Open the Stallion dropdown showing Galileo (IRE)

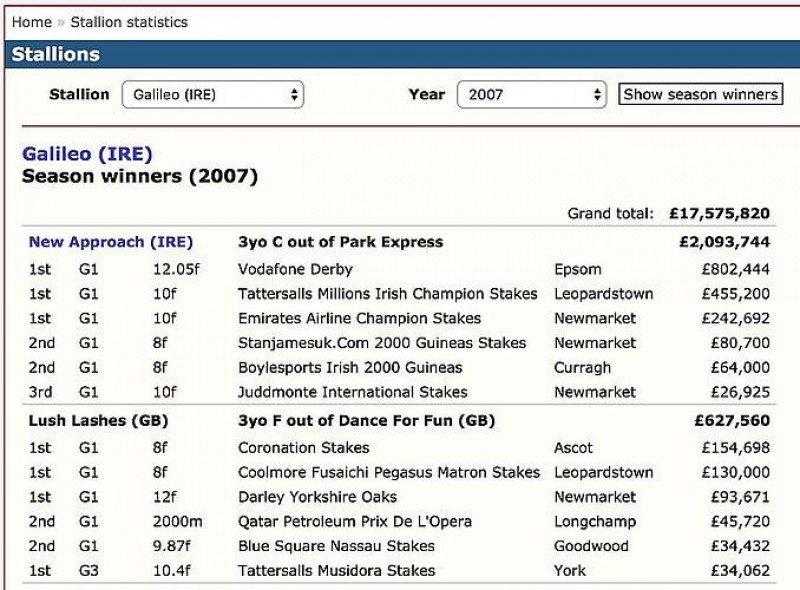coord(211,95)
